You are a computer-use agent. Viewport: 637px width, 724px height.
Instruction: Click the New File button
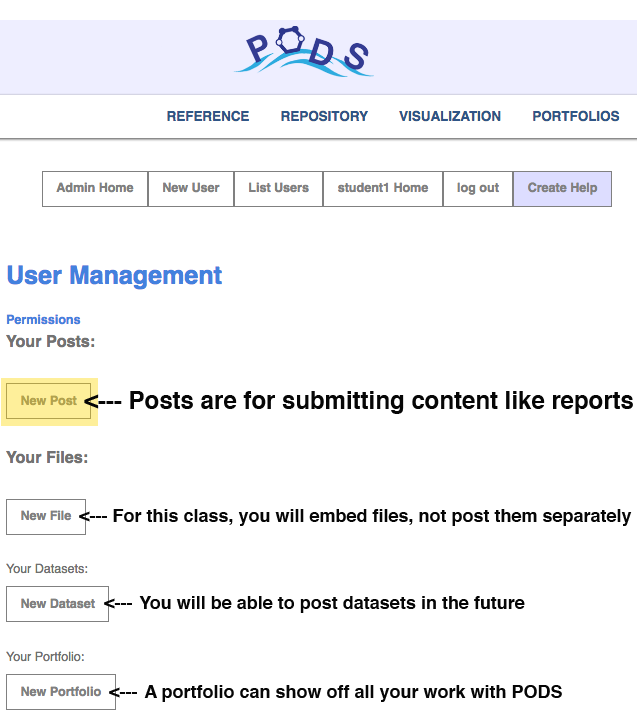coord(46,516)
